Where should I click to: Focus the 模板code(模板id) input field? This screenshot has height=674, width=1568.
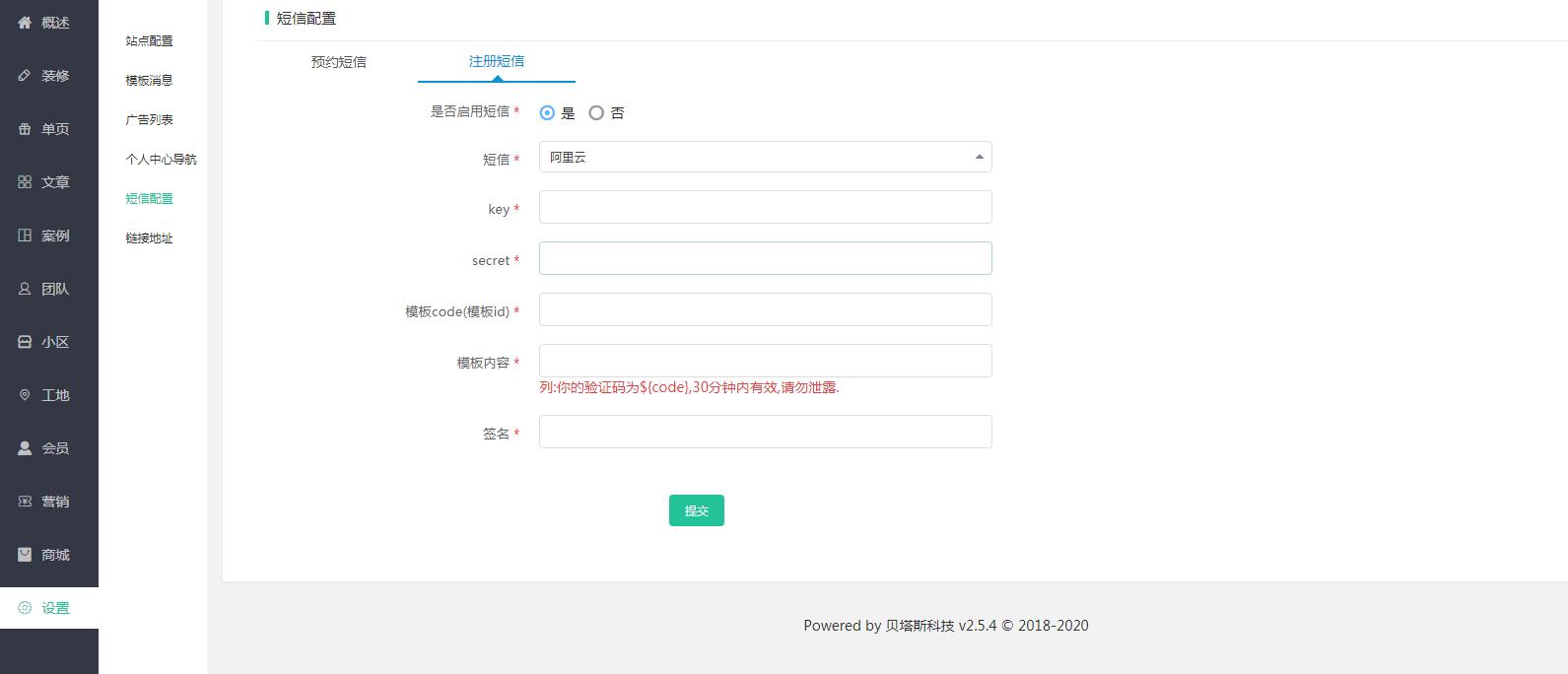pyautogui.click(x=766, y=309)
